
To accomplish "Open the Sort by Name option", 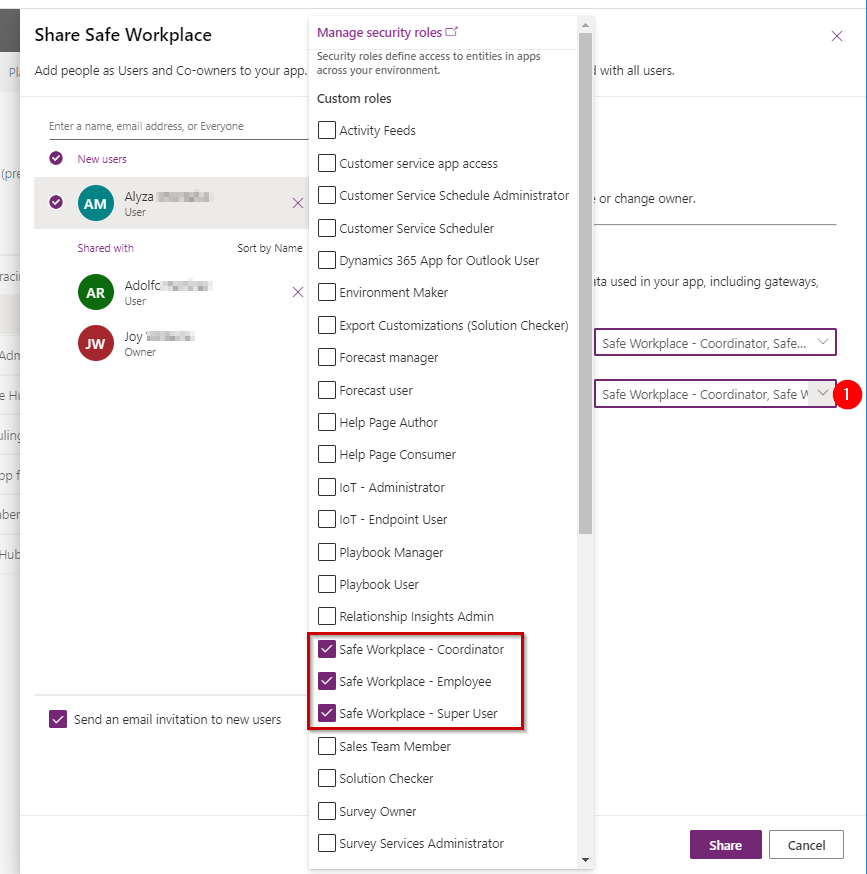I will 270,248.
